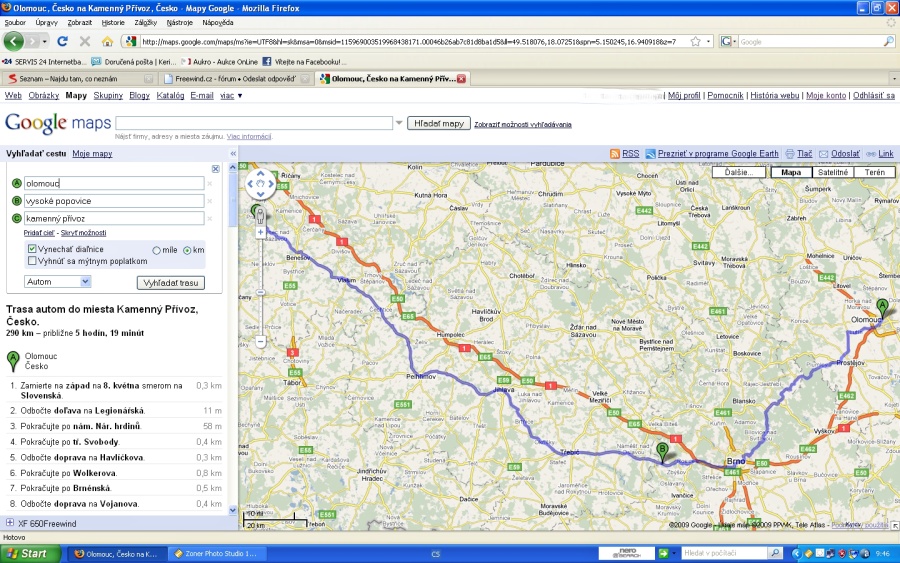Click the left panel scroll down arrow

pos(232,510)
